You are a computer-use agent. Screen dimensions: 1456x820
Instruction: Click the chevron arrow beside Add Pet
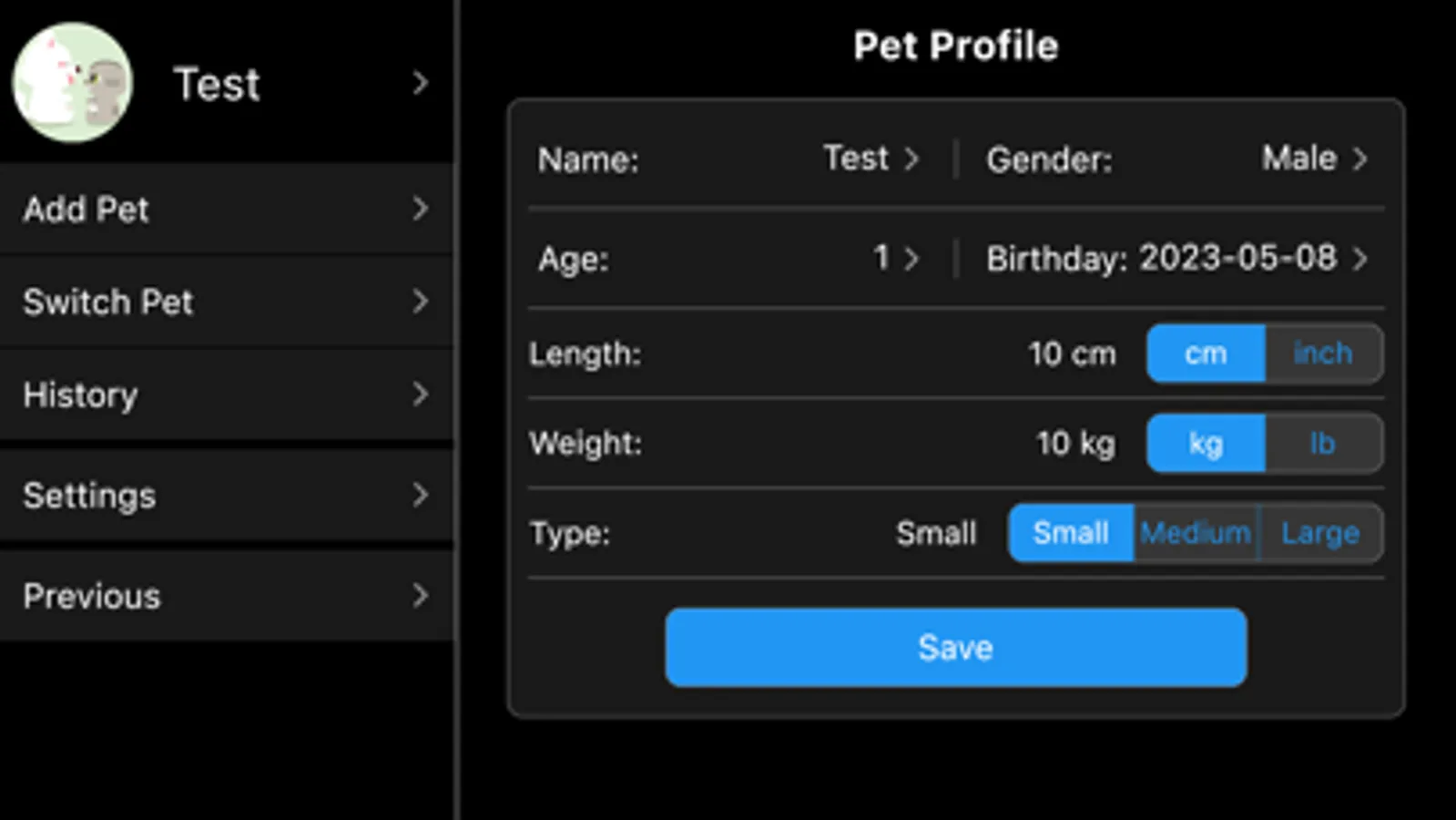coord(420,210)
